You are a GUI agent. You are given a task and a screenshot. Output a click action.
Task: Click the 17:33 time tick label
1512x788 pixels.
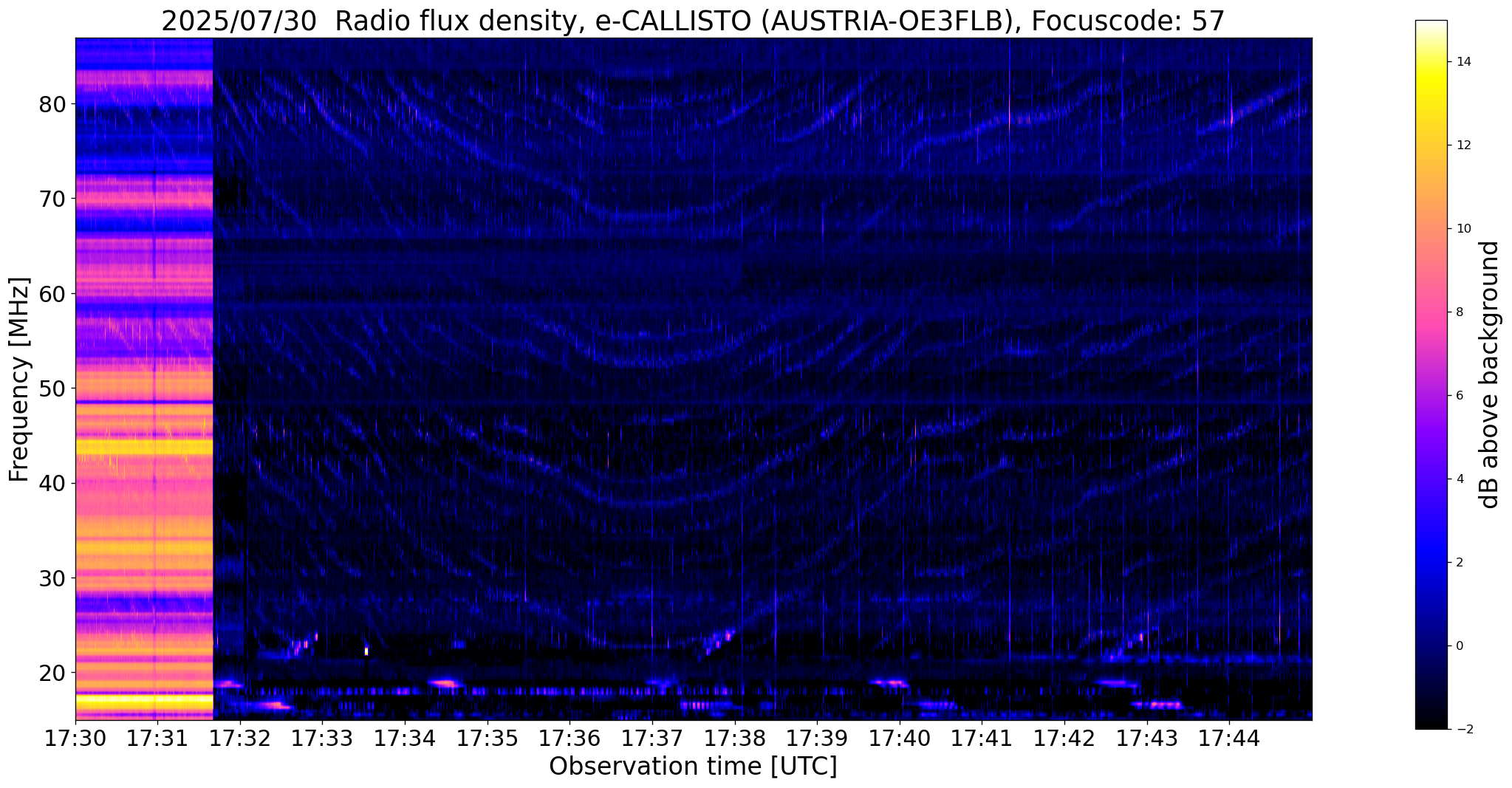pos(322,739)
